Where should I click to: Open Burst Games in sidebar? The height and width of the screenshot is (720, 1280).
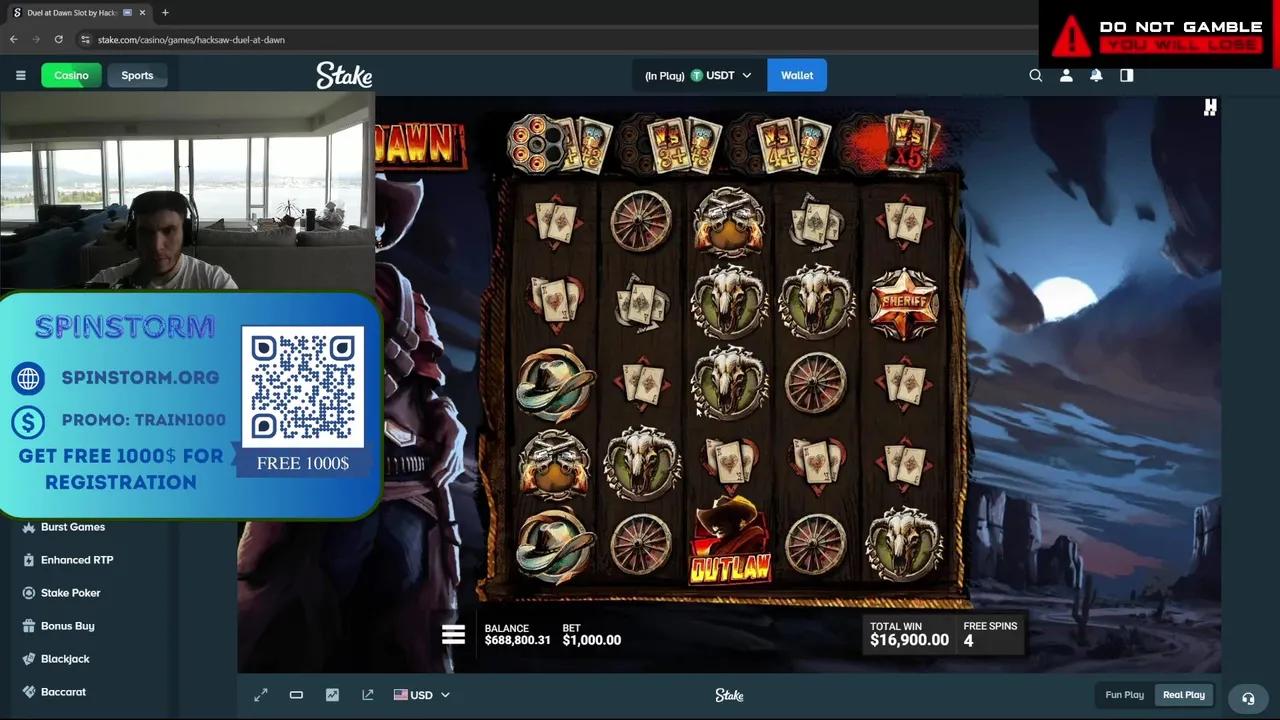coord(73,527)
